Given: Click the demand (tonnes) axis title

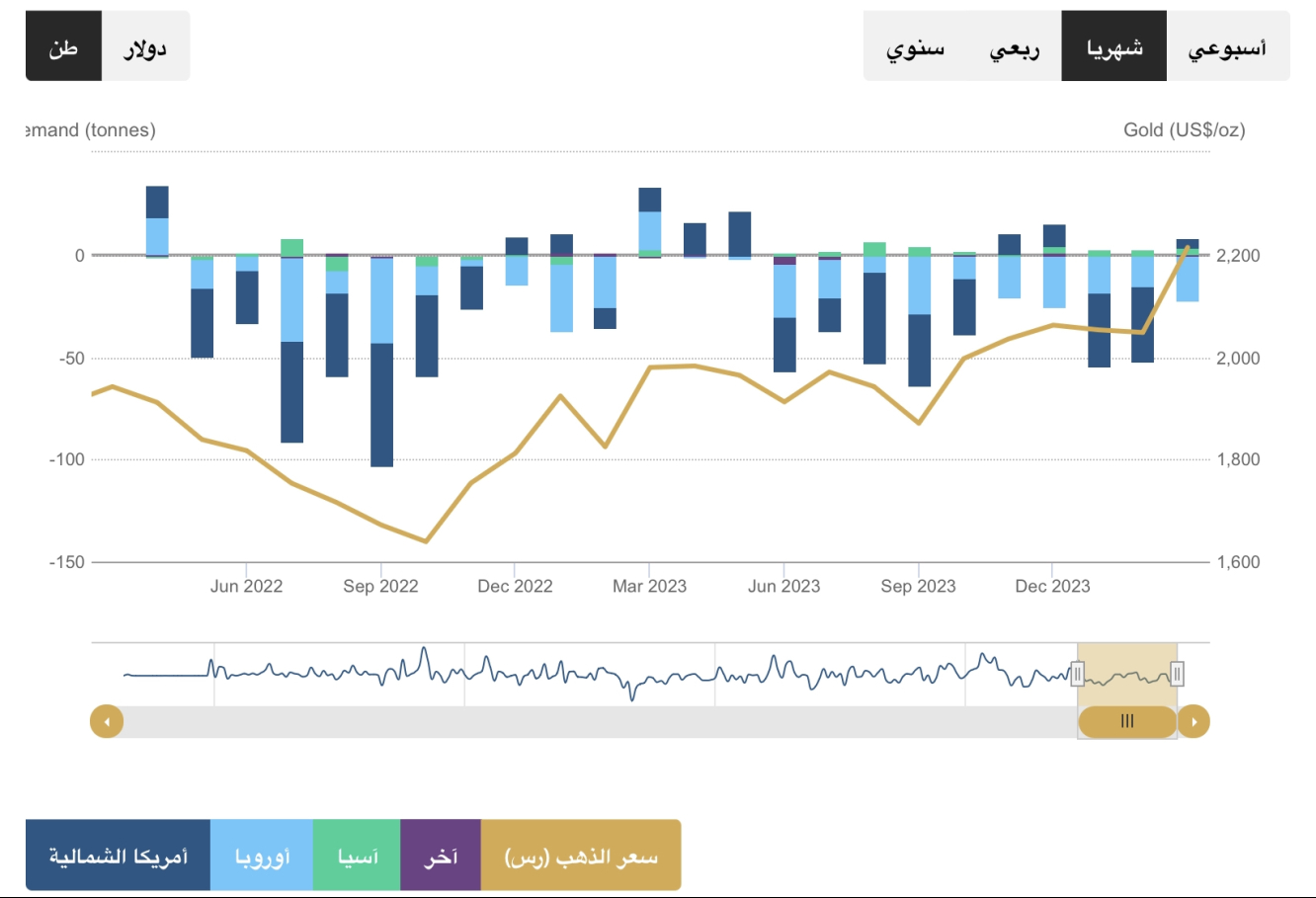Looking at the screenshot, I should pyautogui.click(x=91, y=129).
